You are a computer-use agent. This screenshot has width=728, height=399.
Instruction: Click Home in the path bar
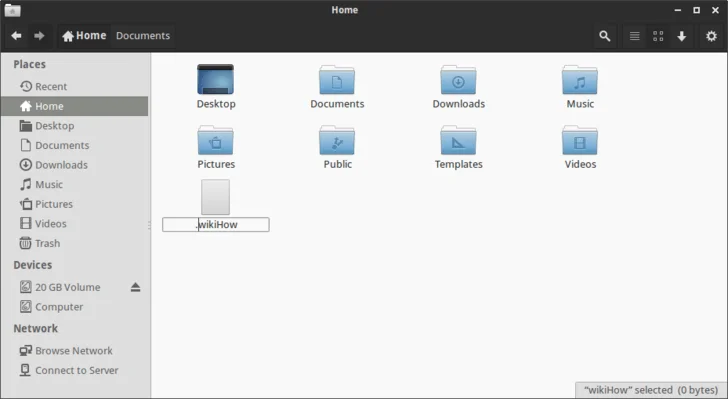pos(84,36)
